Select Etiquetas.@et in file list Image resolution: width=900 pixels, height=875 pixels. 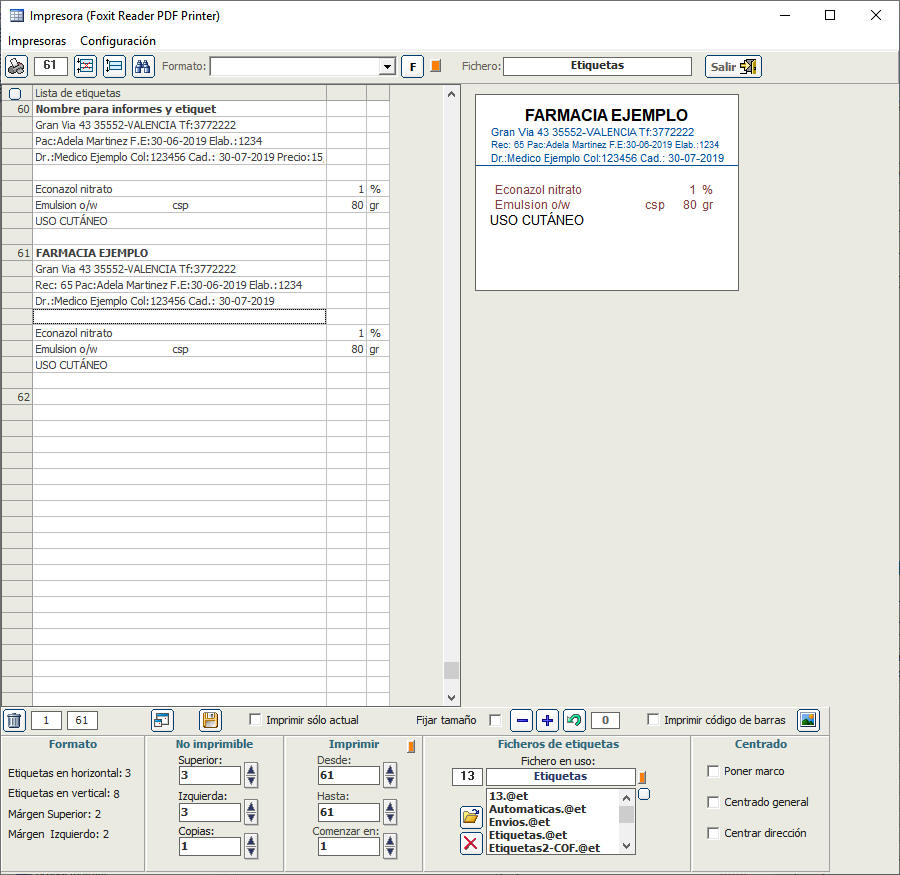(528, 835)
